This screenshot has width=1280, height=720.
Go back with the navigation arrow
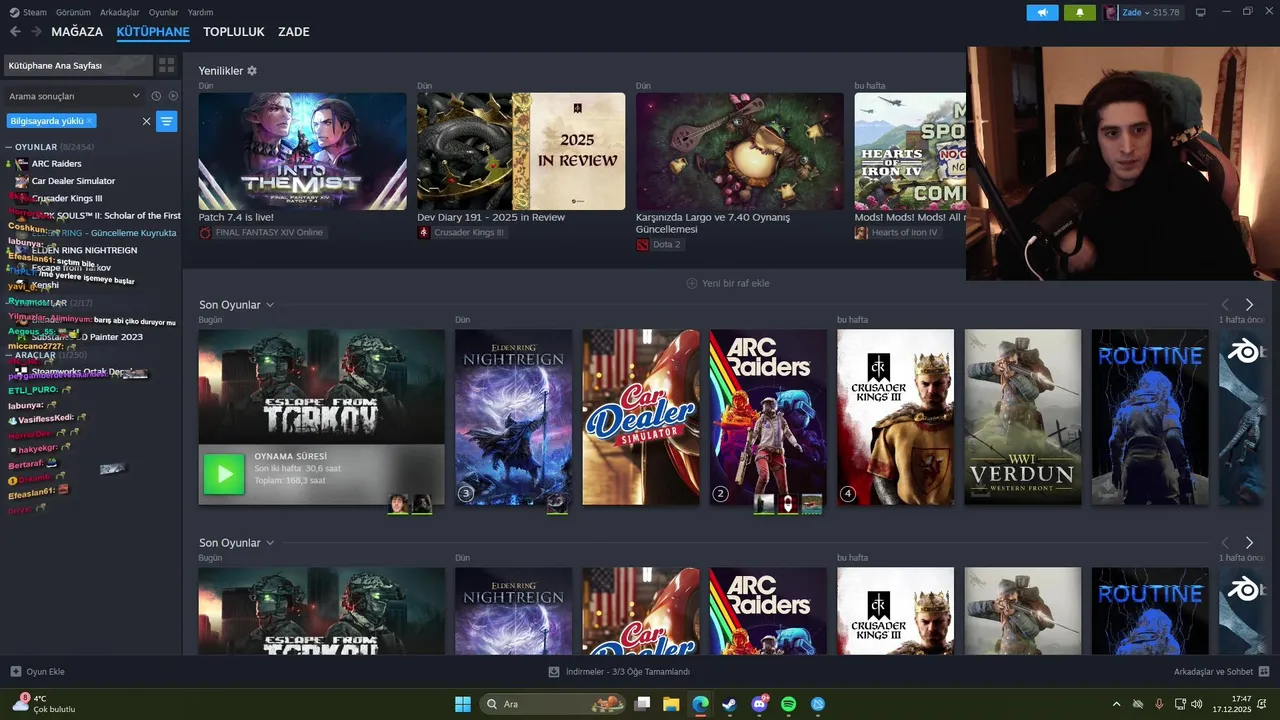click(15, 32)
